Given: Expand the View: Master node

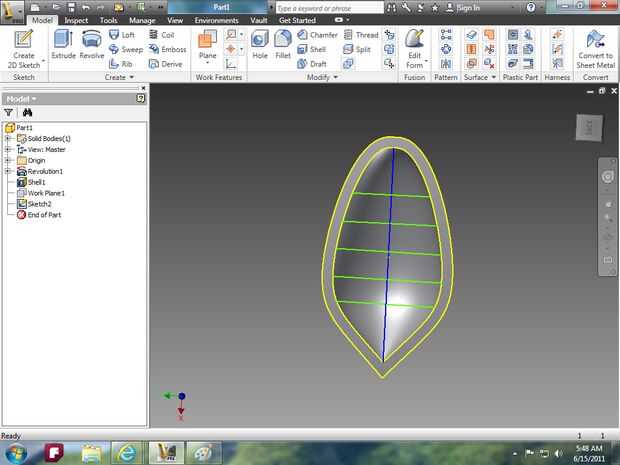Looking at the screenshot, I should point(8,149).
